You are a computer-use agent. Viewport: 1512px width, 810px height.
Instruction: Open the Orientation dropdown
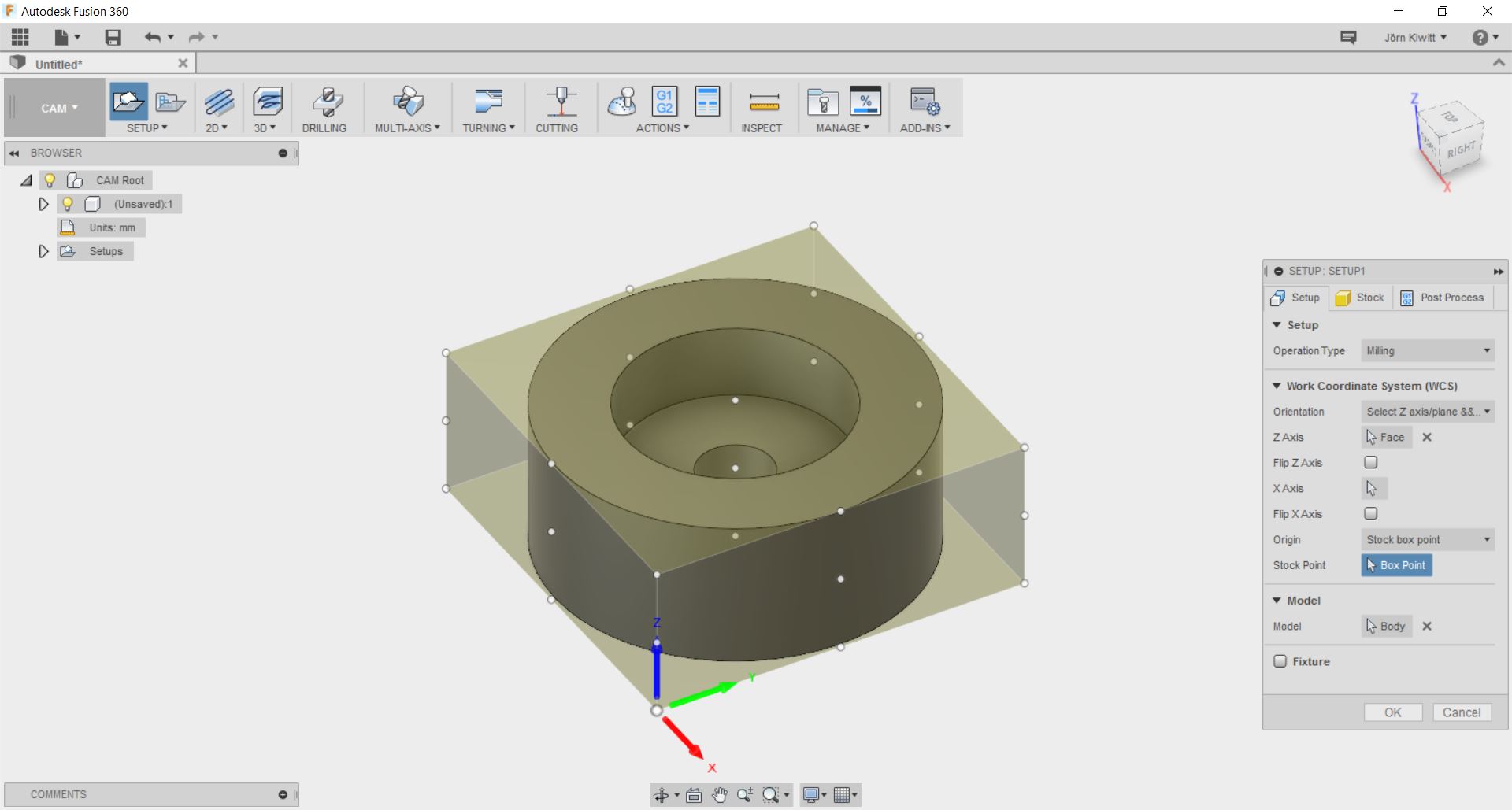(x=1428, y=411)
